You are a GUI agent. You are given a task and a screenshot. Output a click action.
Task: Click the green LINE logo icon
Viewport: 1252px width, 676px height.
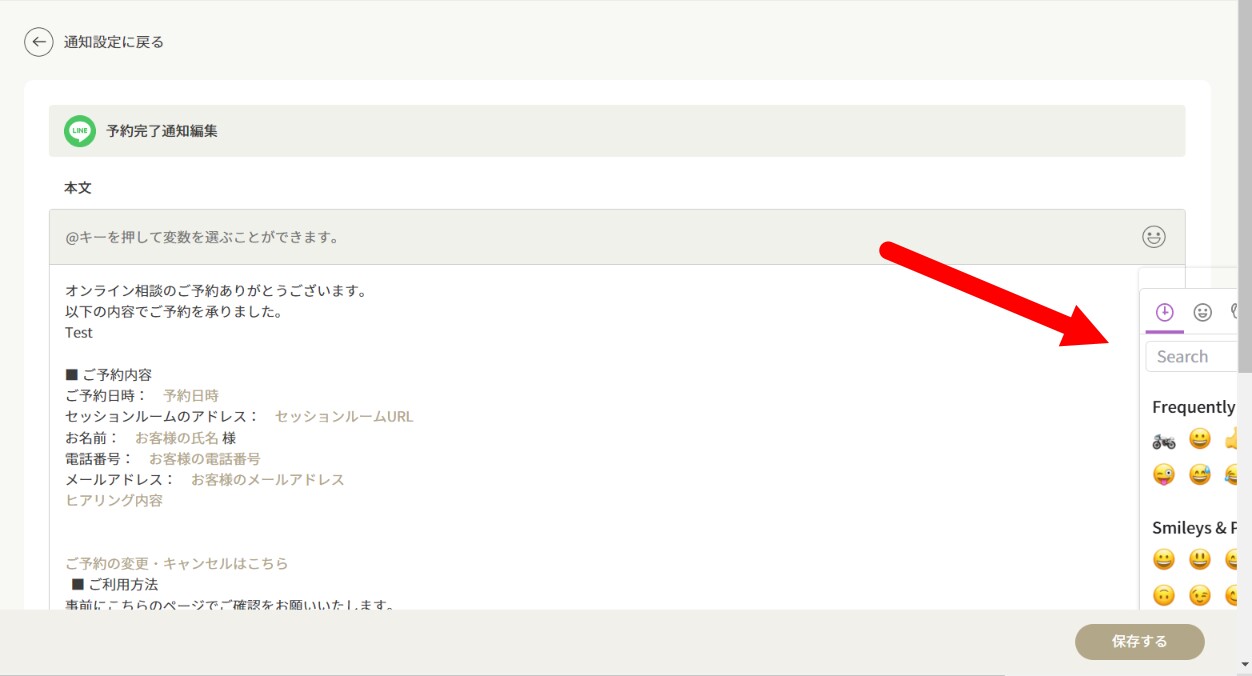(x=80, y=131)
